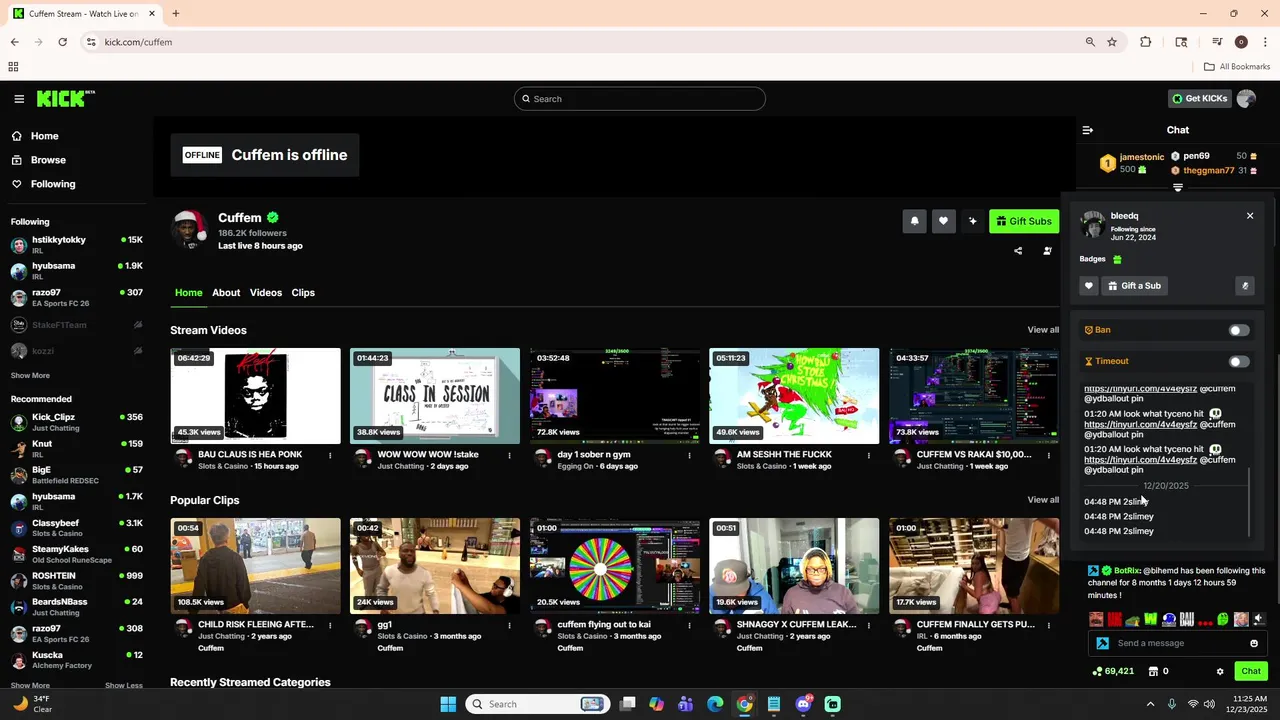
Task: Open Chrome extensions puzzle icon
Action: (x=1146, y=42)
